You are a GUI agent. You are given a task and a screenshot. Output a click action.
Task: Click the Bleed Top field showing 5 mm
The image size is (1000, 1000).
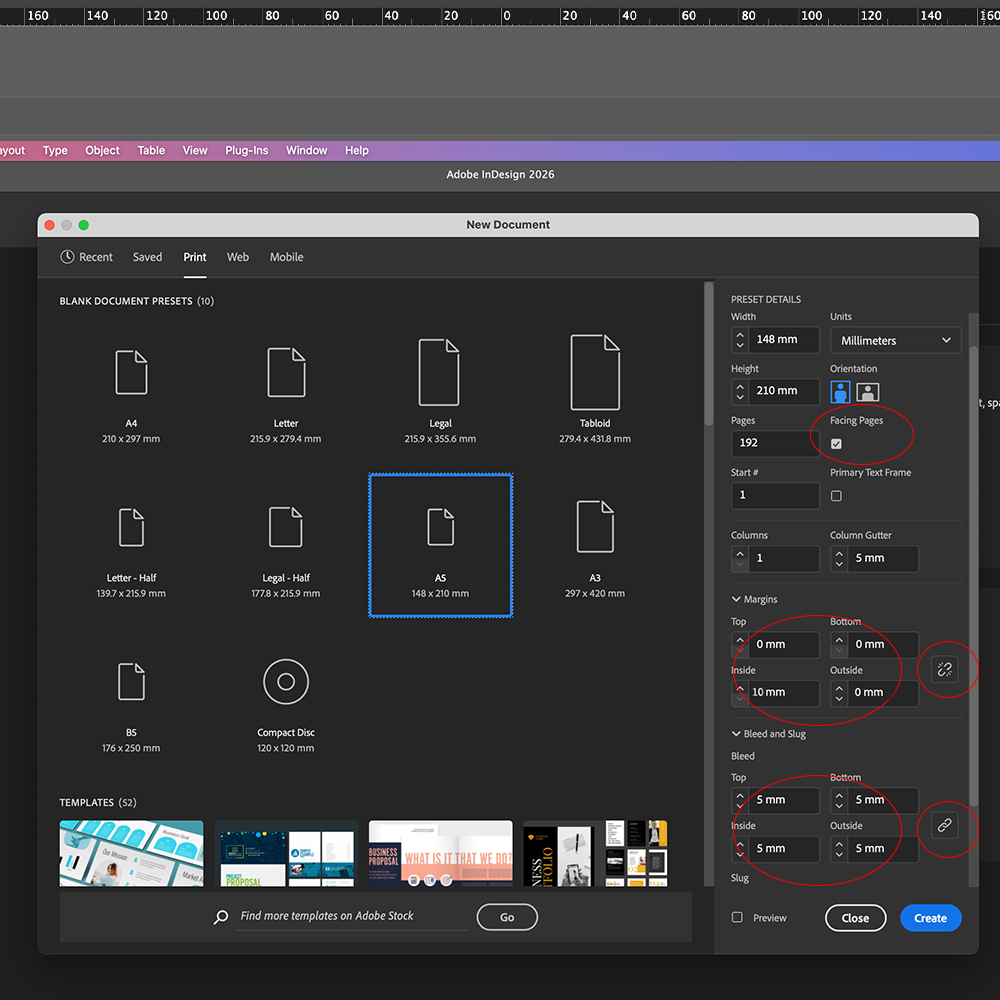784,800
